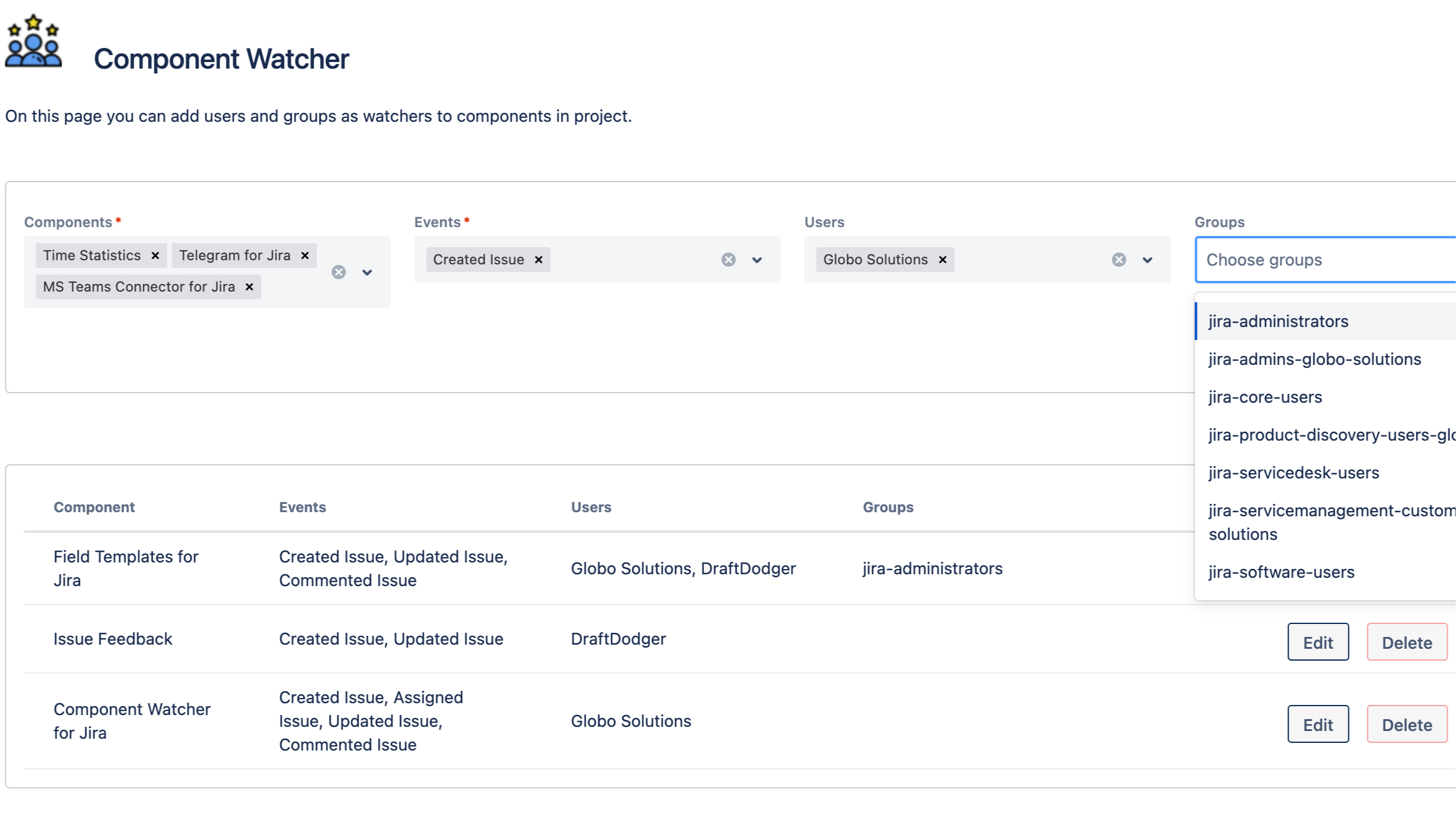This screenshot has height=828, width=1456.
Task: Expand the Components dropdown chevron
Action: pos(367,272)
